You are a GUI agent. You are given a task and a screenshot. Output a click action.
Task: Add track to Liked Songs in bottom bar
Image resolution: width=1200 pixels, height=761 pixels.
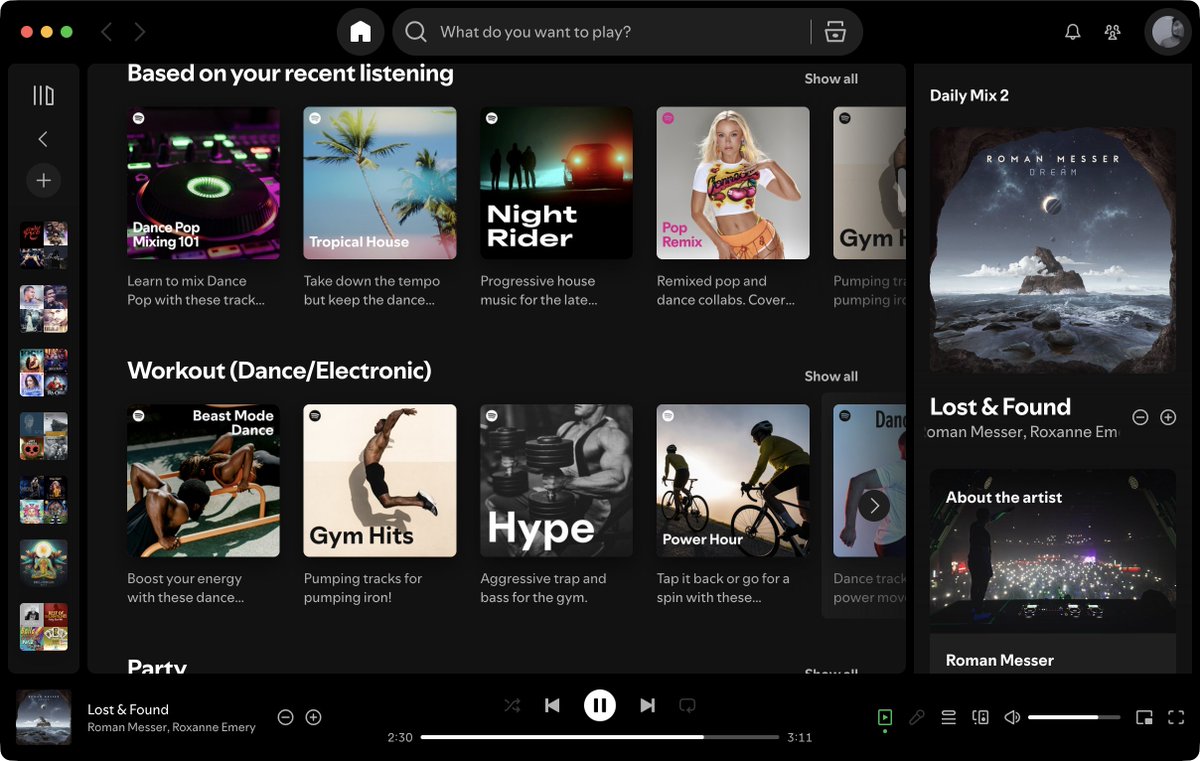313,717
